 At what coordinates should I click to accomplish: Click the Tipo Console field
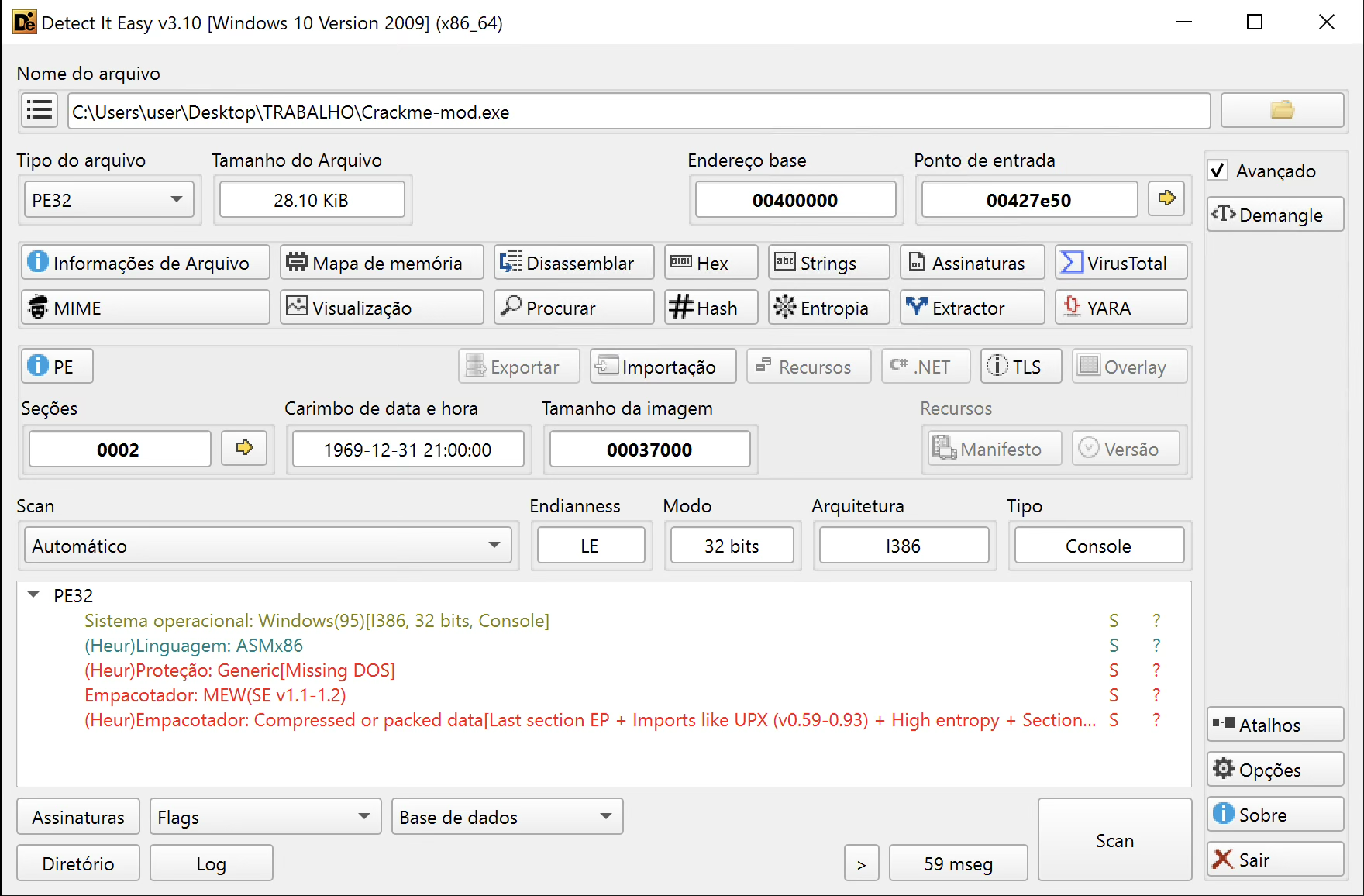1099,546
